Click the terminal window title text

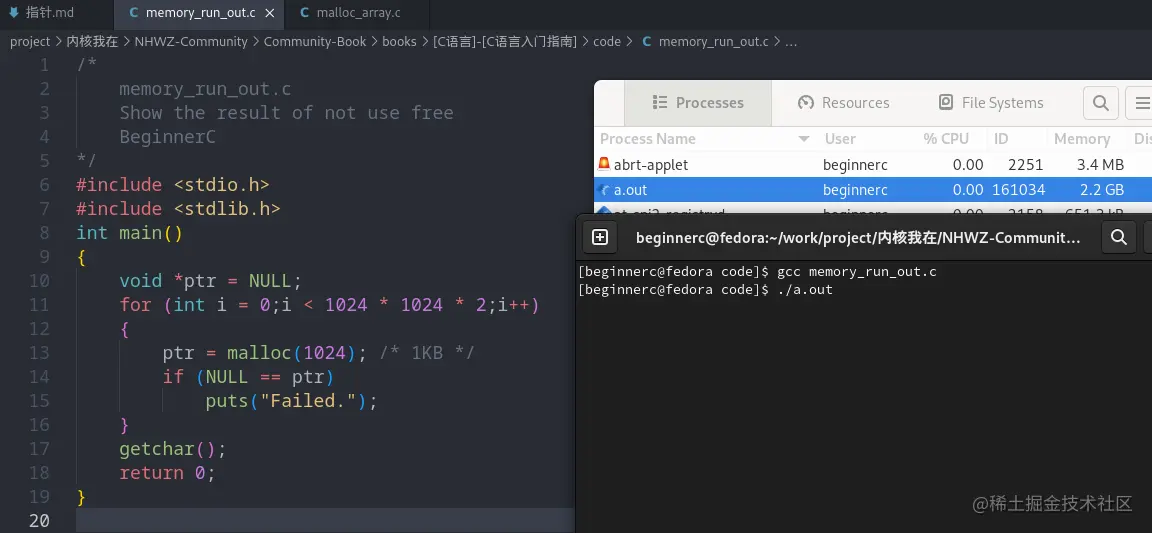click(857, 237)
